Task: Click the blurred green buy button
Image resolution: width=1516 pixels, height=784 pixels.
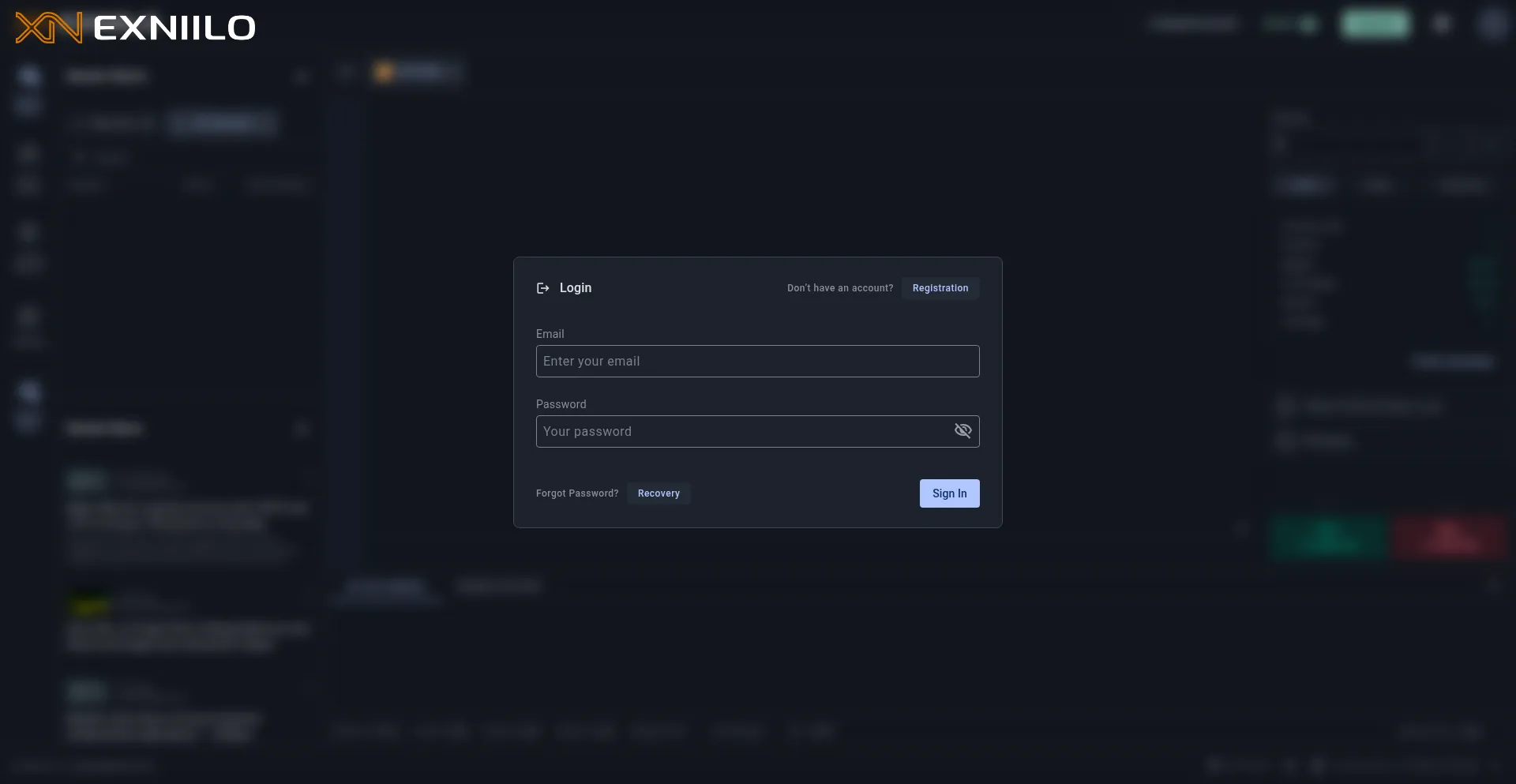Action: 1329,537
